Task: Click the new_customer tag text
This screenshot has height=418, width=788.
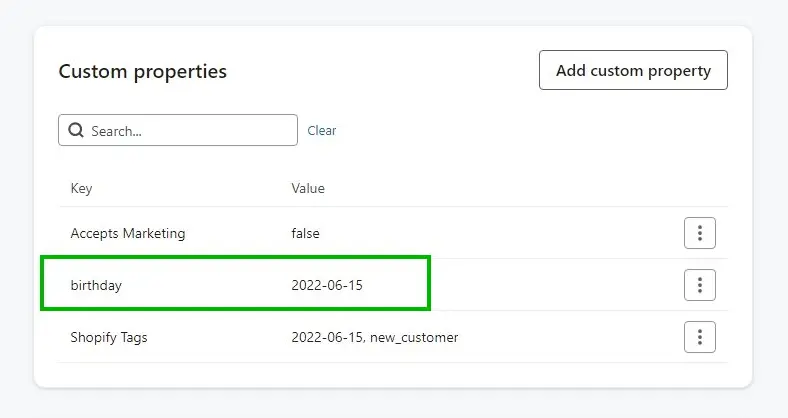Action: click(414, 338)
